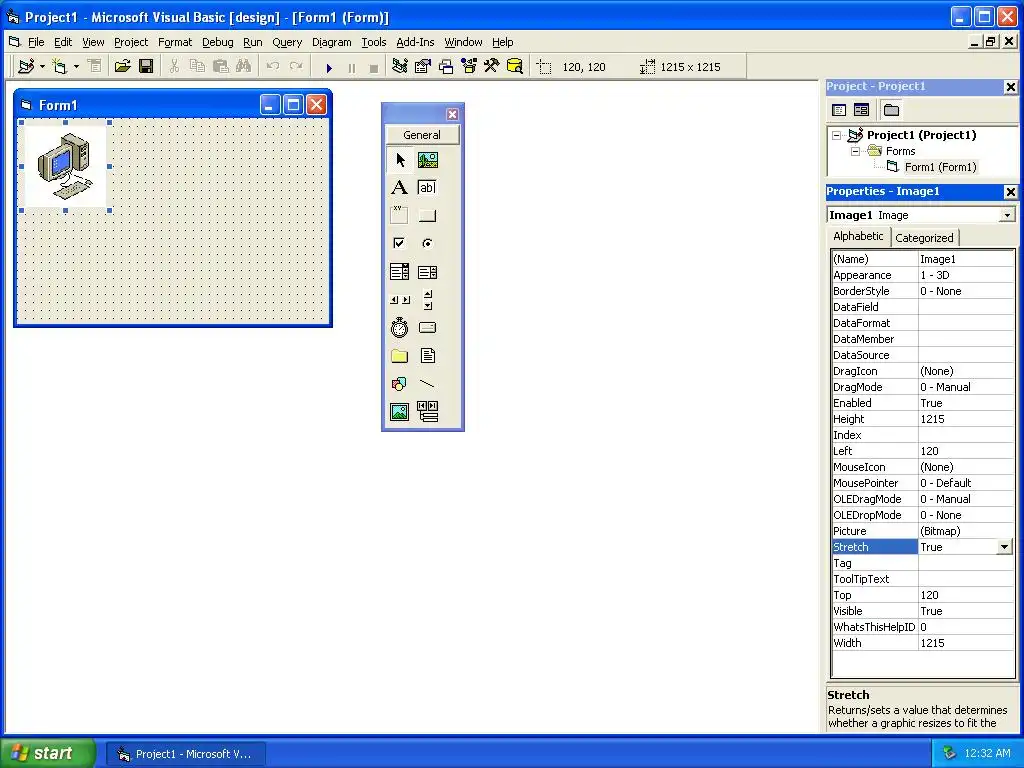Open the Stretch value dropdown

pyautogui.click(x=1004, y=547)
